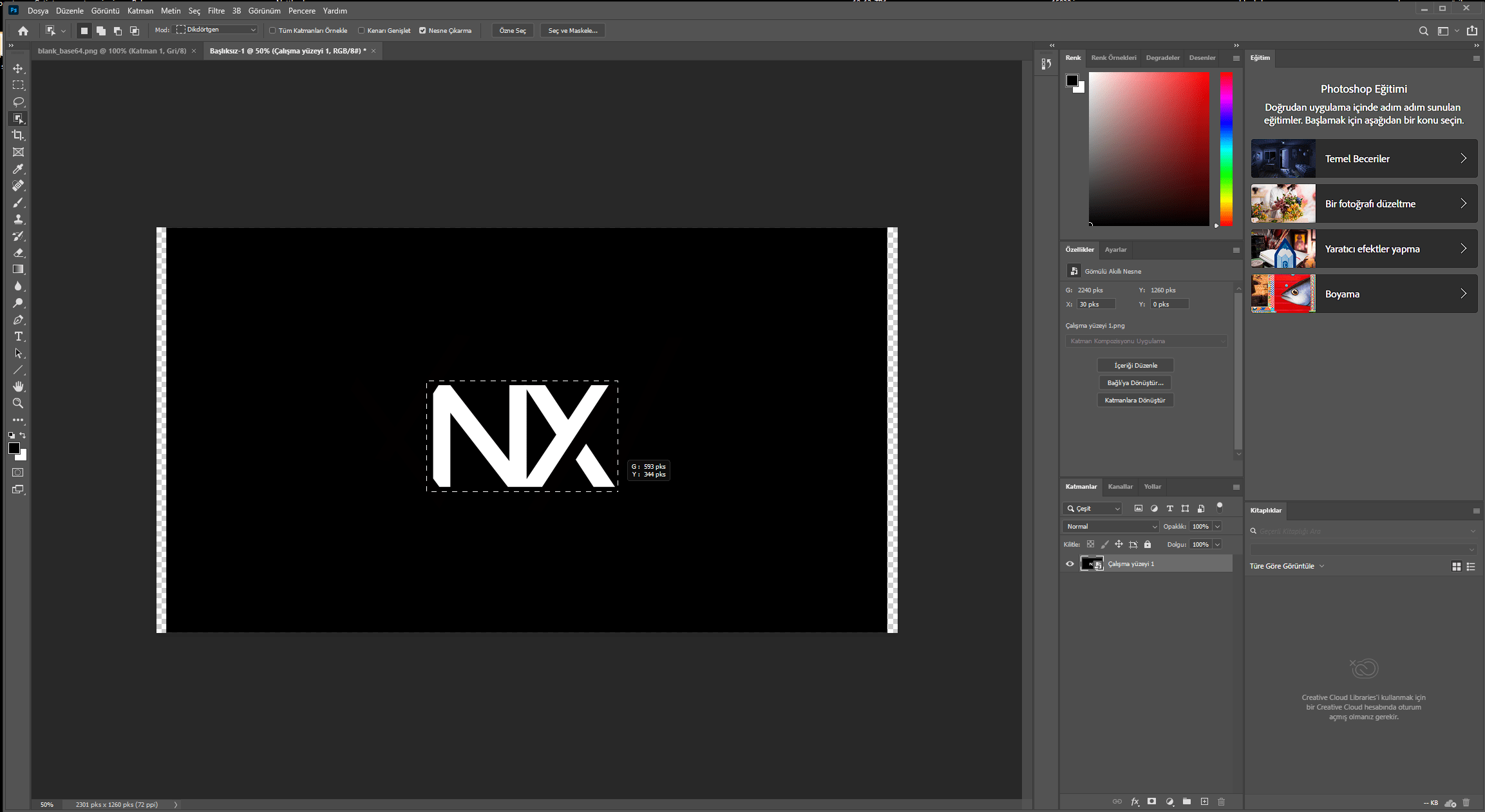
Task: Select the Gradient tool
Action: 18,269
